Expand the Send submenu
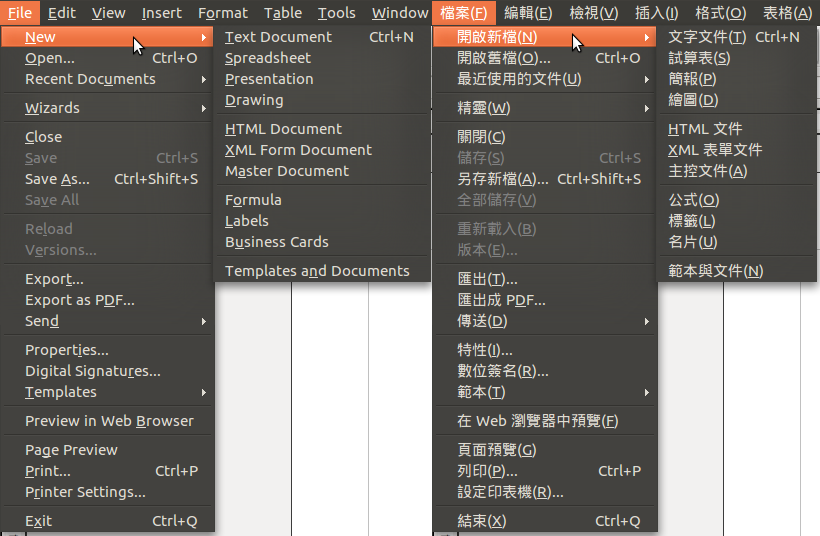820x536 pixels. tap(42, 321)
